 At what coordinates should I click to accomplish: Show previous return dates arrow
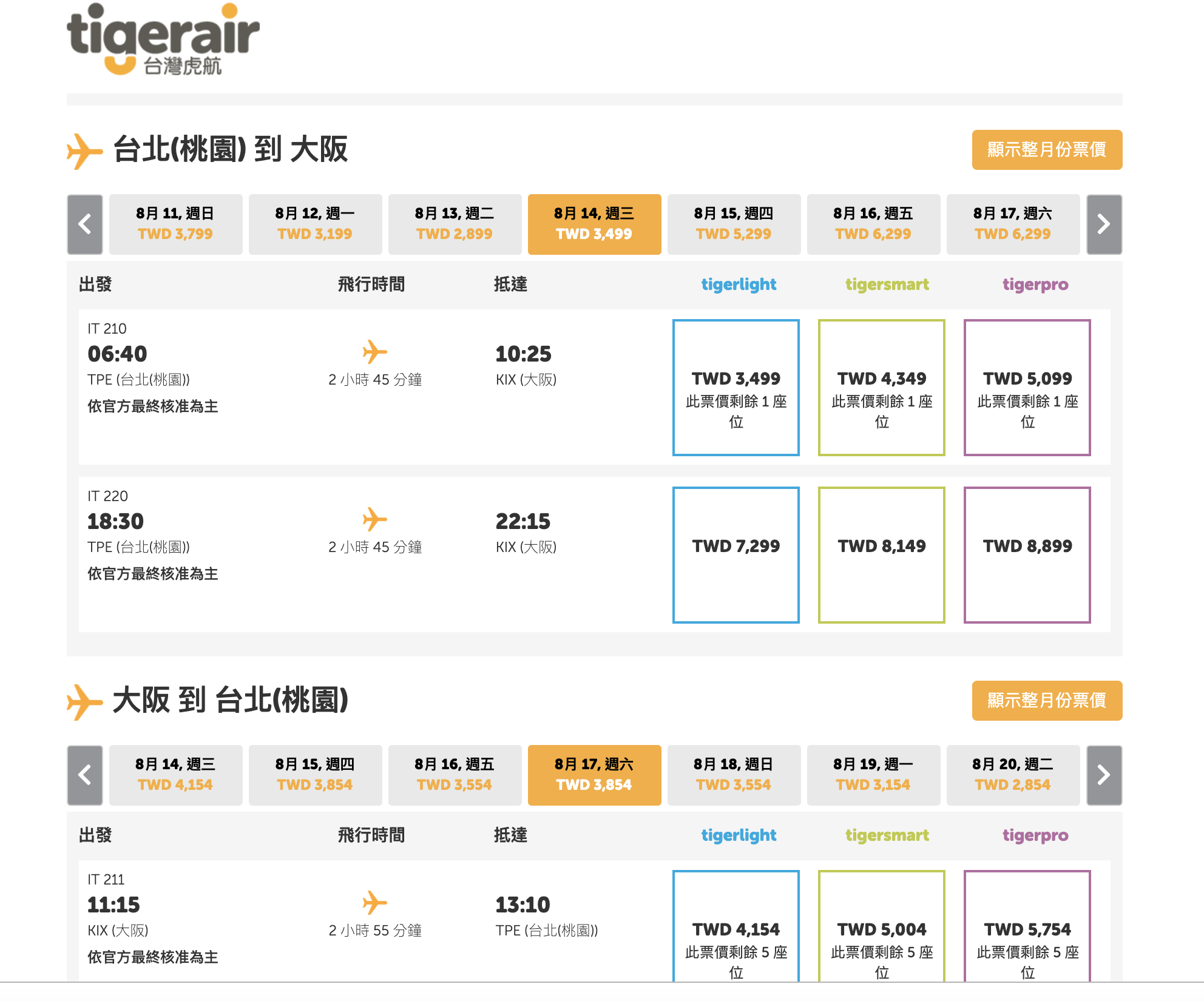point(85,775)
